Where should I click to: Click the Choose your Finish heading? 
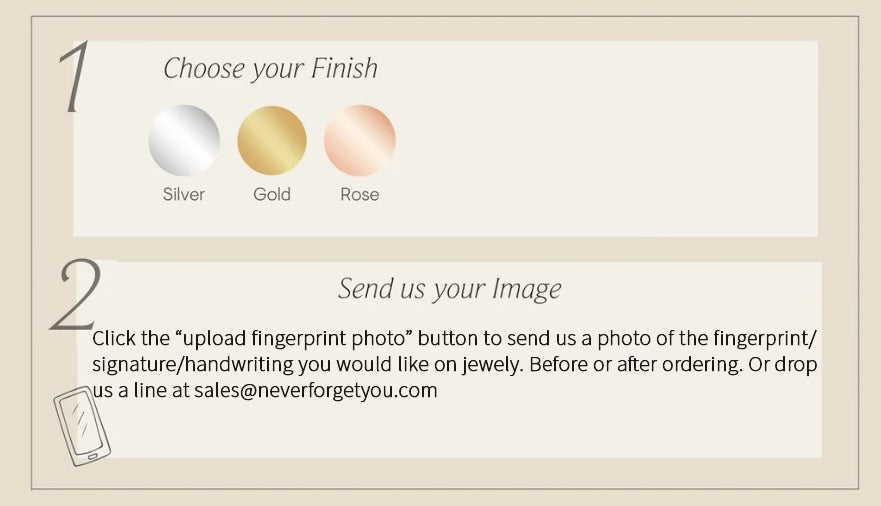(x=270, y=69)
